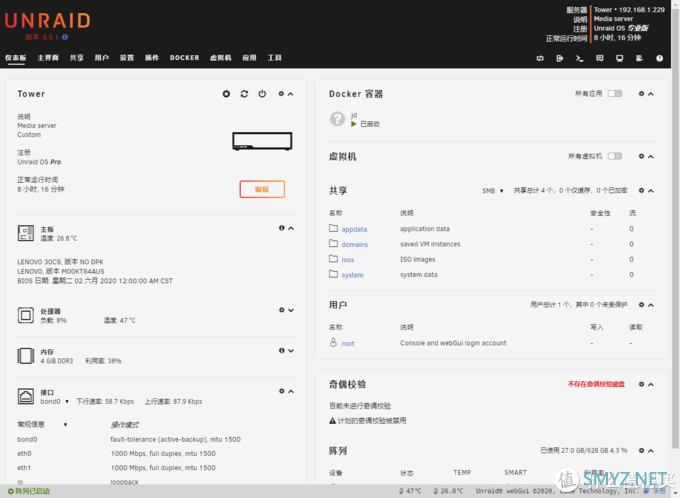Image resolution: width=680 pixels, height=498 pixels.
Task: Open virtual machines settings gear
Action: point(641,156)
